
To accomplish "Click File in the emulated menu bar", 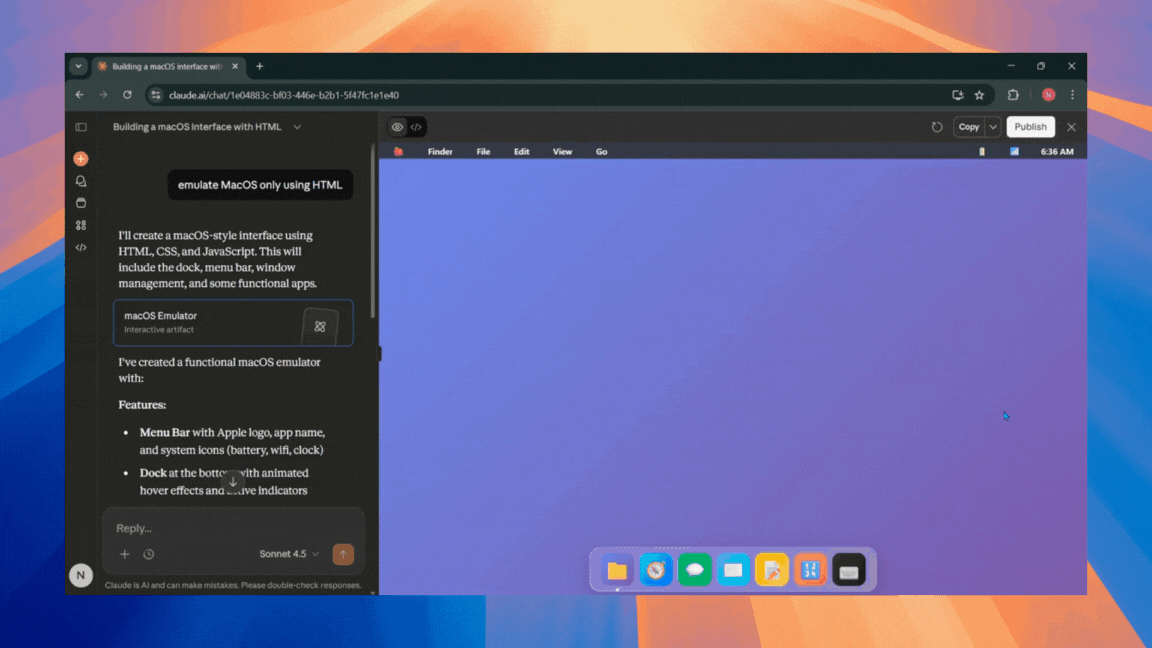I will click(x=483, y=151).
